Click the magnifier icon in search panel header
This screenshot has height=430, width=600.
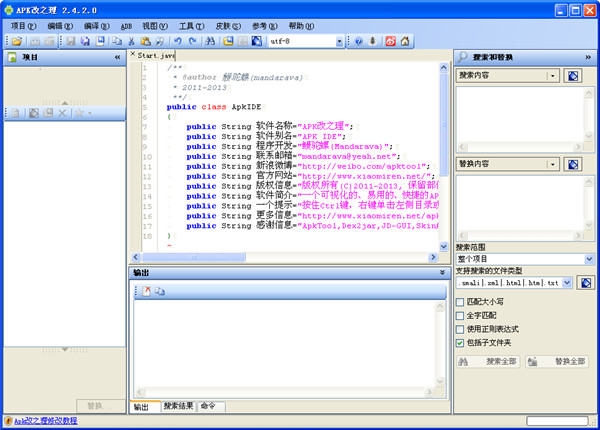tap(463, 57)
